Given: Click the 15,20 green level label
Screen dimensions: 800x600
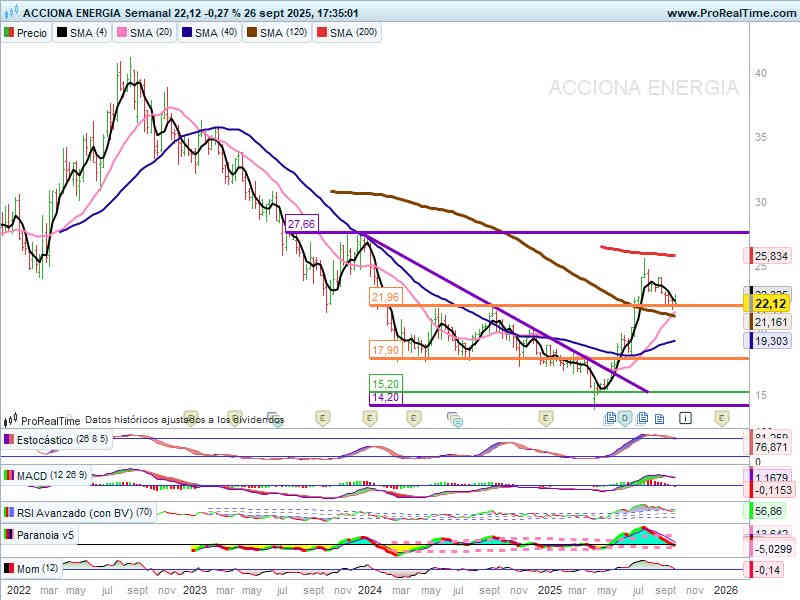Looking at the screenshot, I should [x=385, y=383].
